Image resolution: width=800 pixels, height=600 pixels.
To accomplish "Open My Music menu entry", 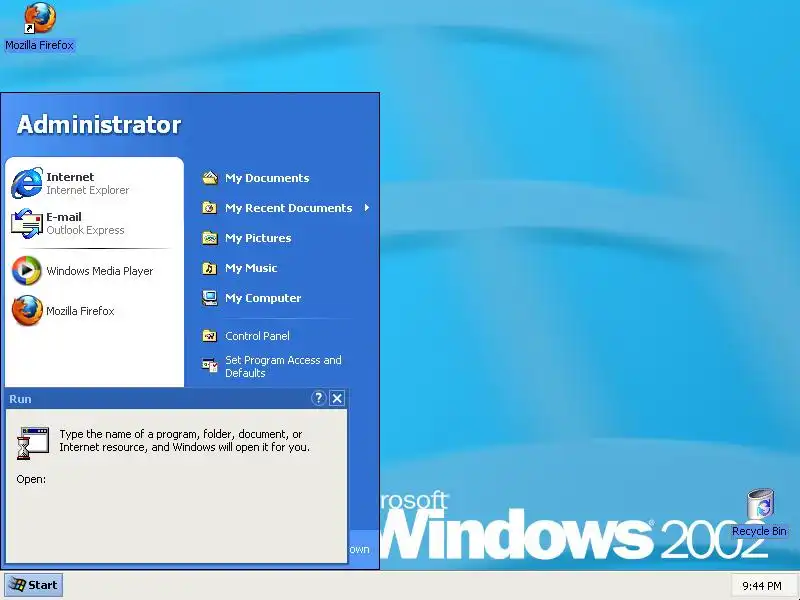I will [x=251, y=268].
